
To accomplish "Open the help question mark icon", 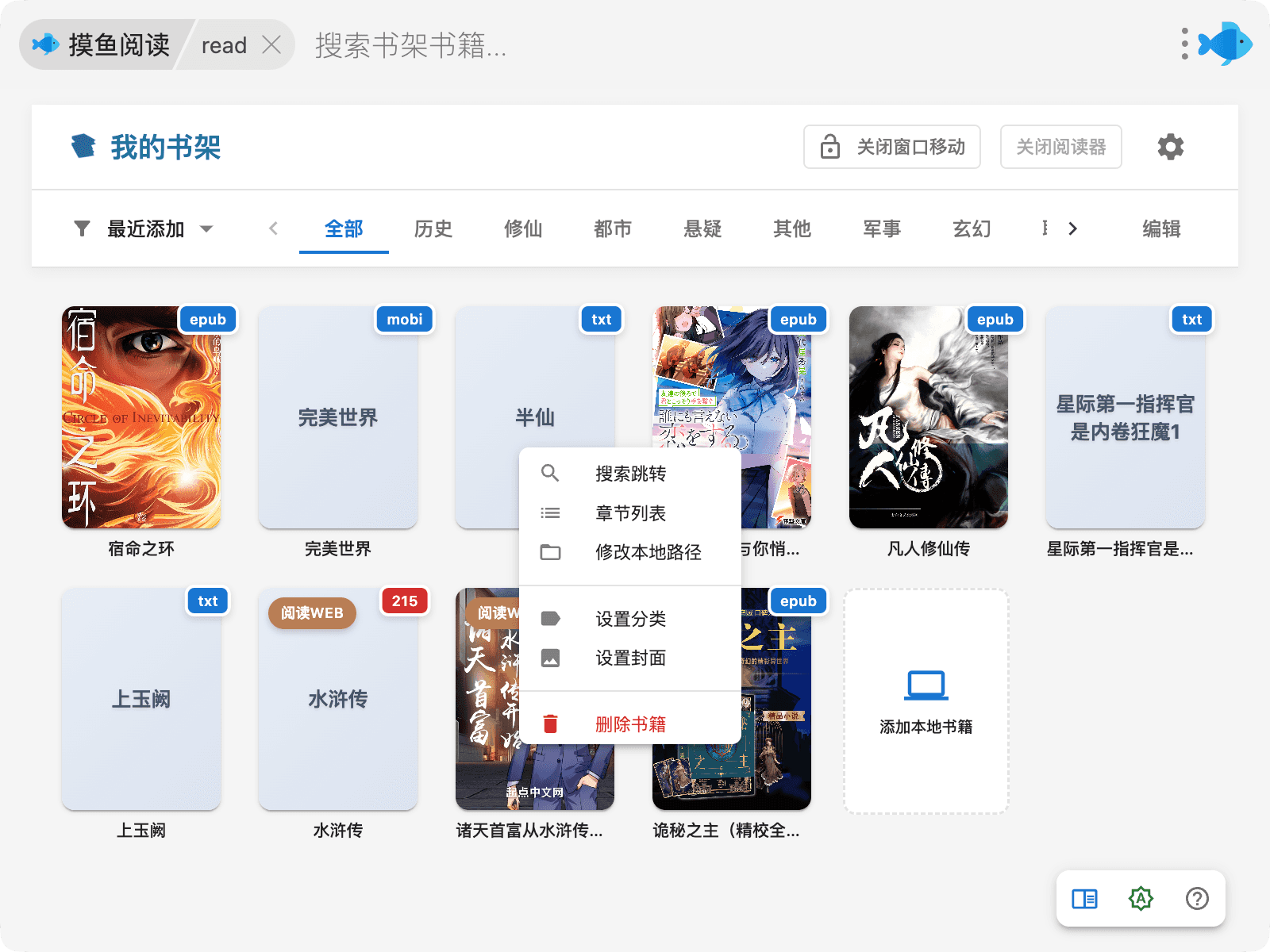I will 1197,899.
